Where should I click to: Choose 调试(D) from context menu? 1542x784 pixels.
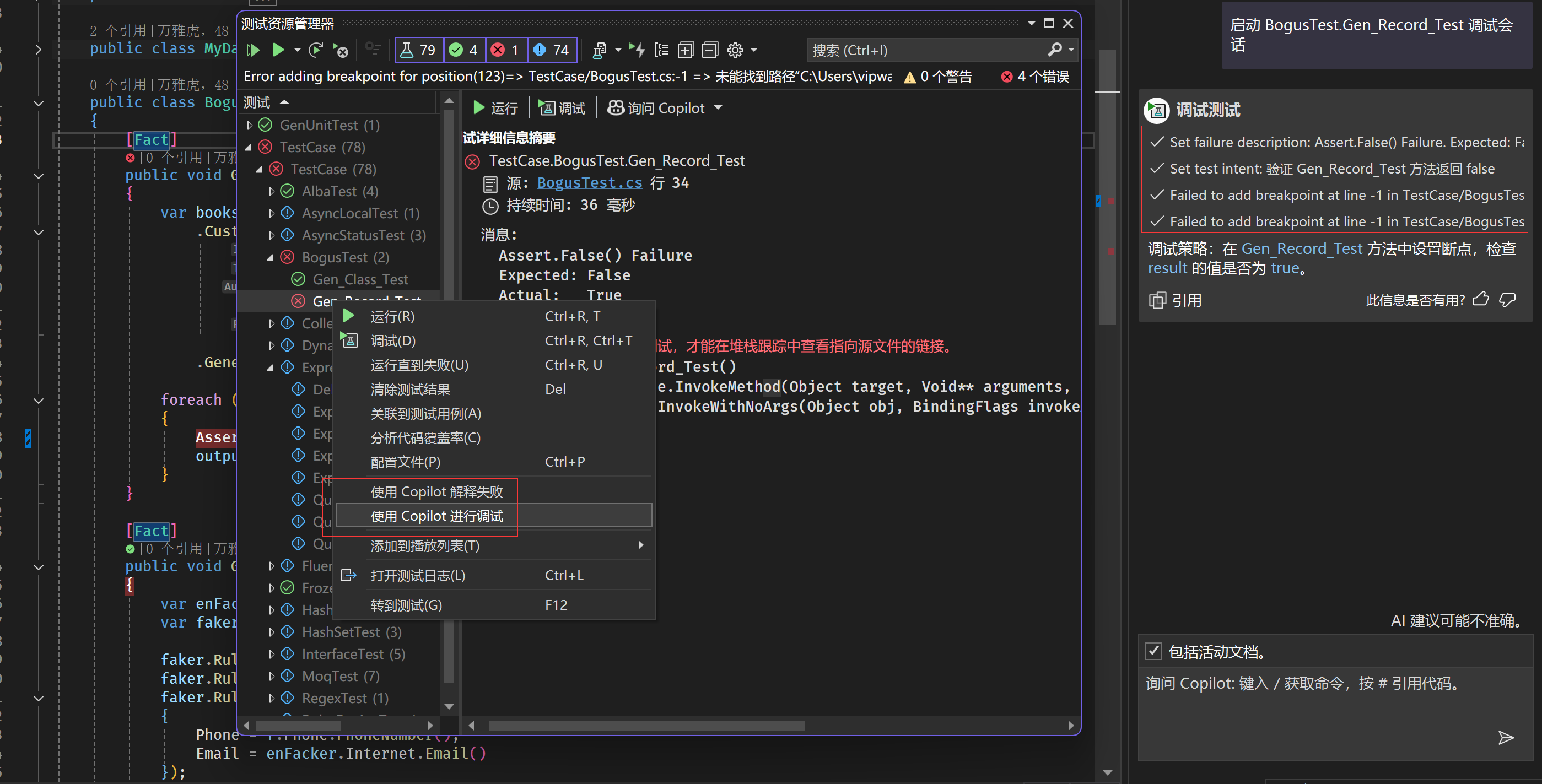494,341
